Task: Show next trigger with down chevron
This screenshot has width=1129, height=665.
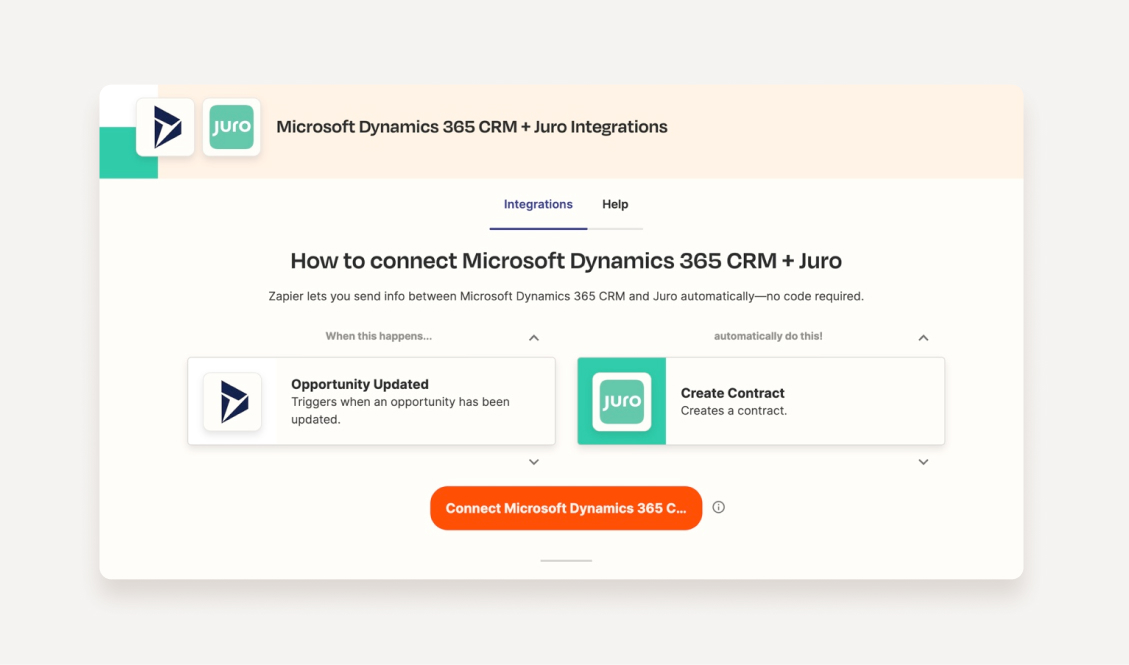Action: click(534, 462)
